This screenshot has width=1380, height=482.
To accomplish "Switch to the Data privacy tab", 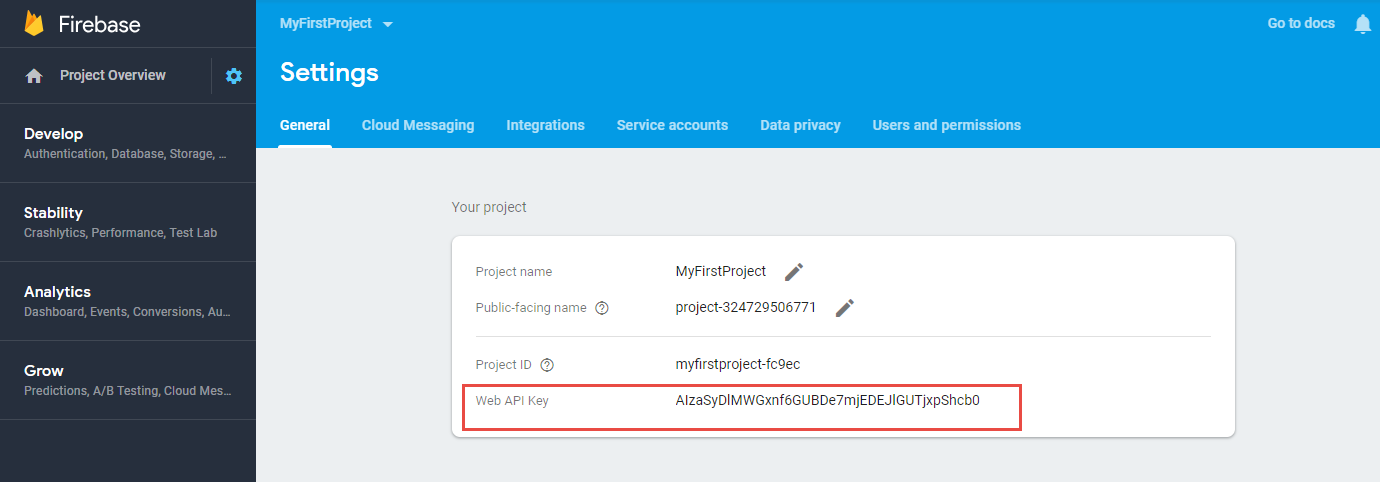I will pos(800,125).
